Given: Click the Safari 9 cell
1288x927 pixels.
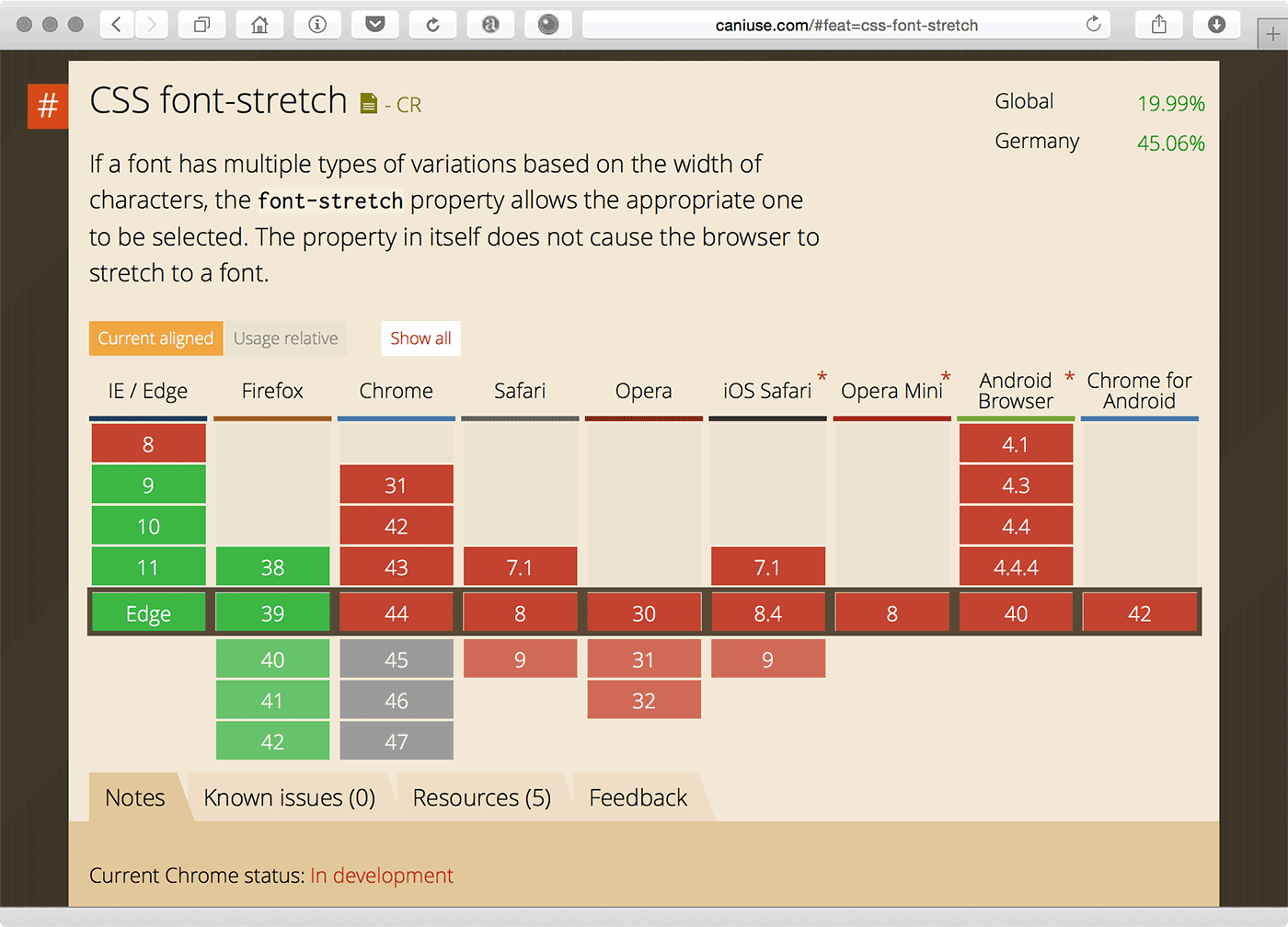Looking at the screenshot, I should [x=520, y=658].
